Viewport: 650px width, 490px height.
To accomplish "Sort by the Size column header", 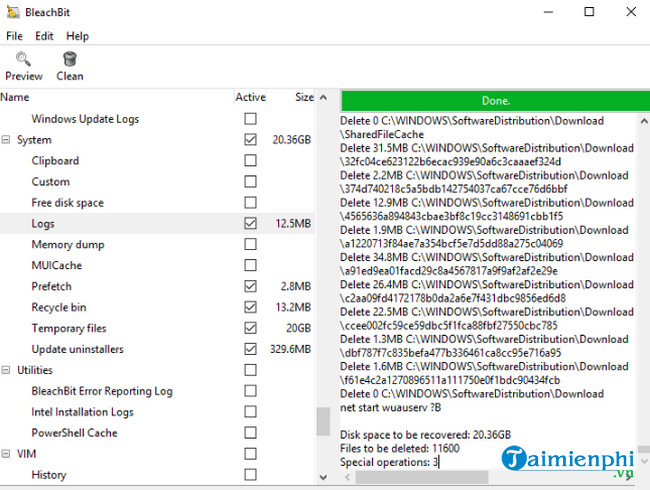I will point(303,97).
